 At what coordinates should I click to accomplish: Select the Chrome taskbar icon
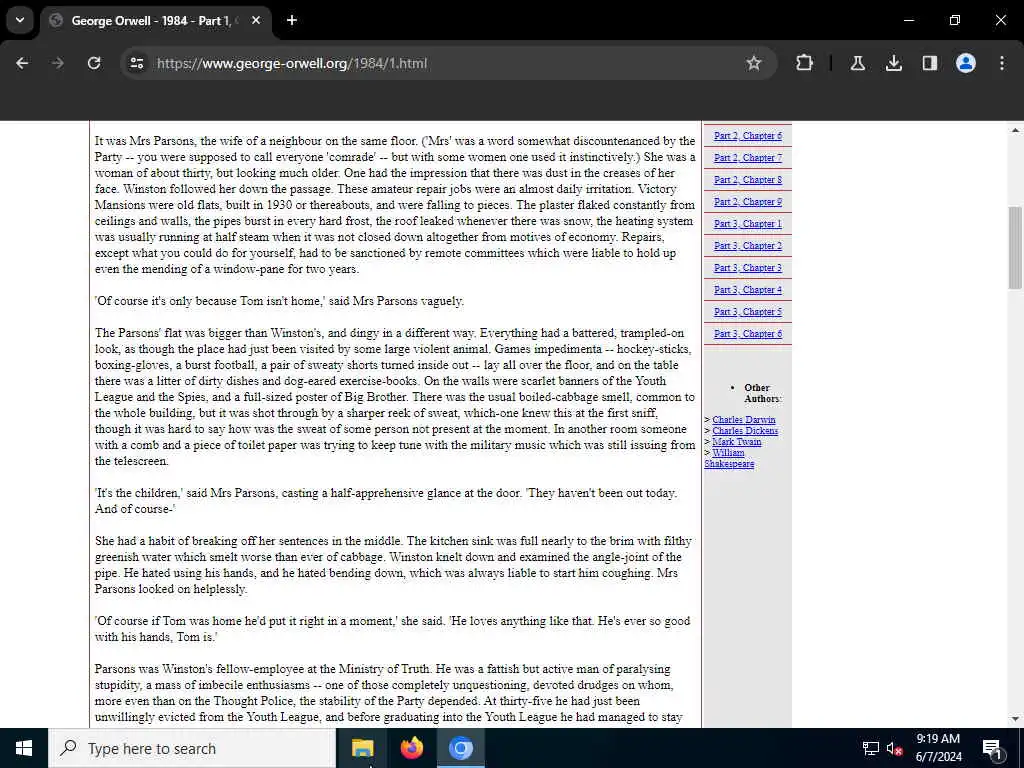pos(460,748)
